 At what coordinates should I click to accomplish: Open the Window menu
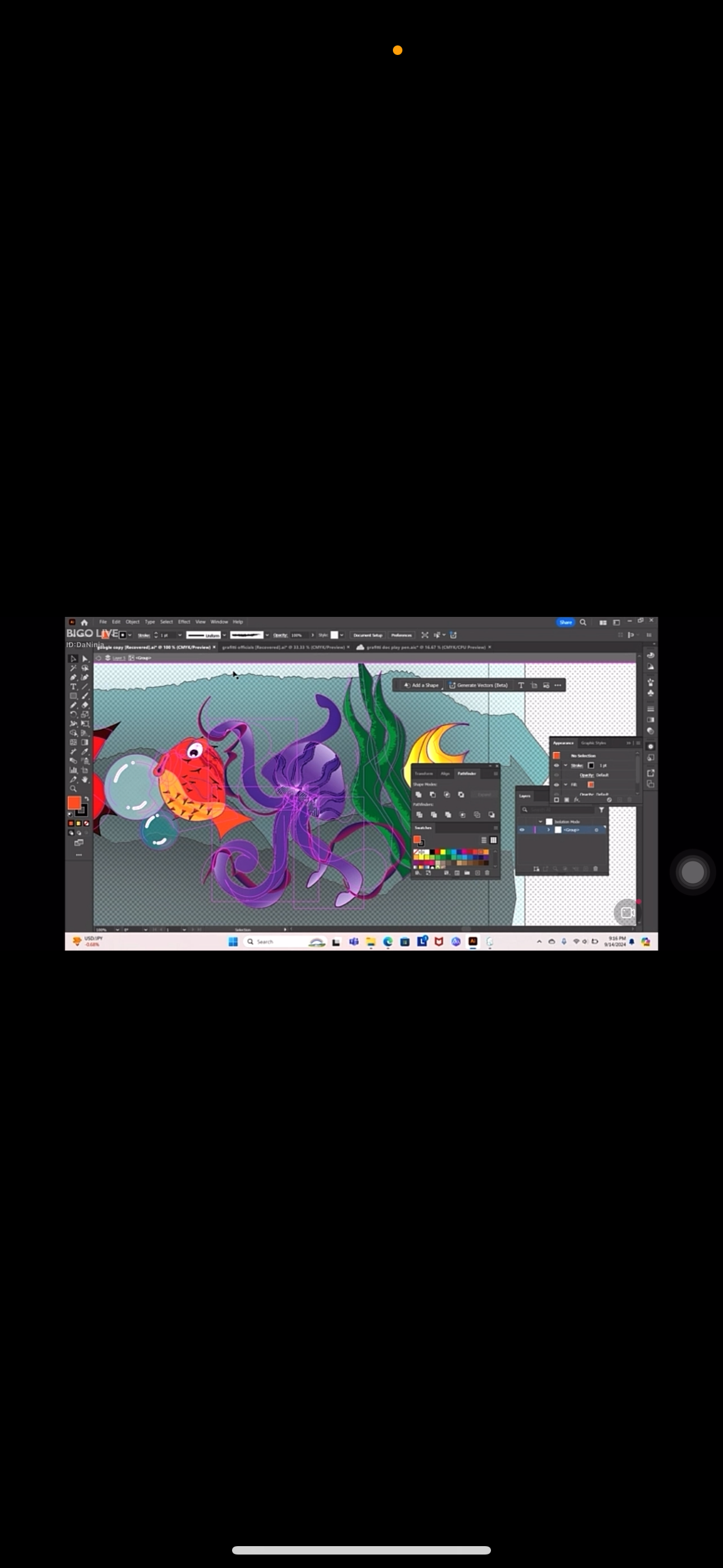point(219,622)
